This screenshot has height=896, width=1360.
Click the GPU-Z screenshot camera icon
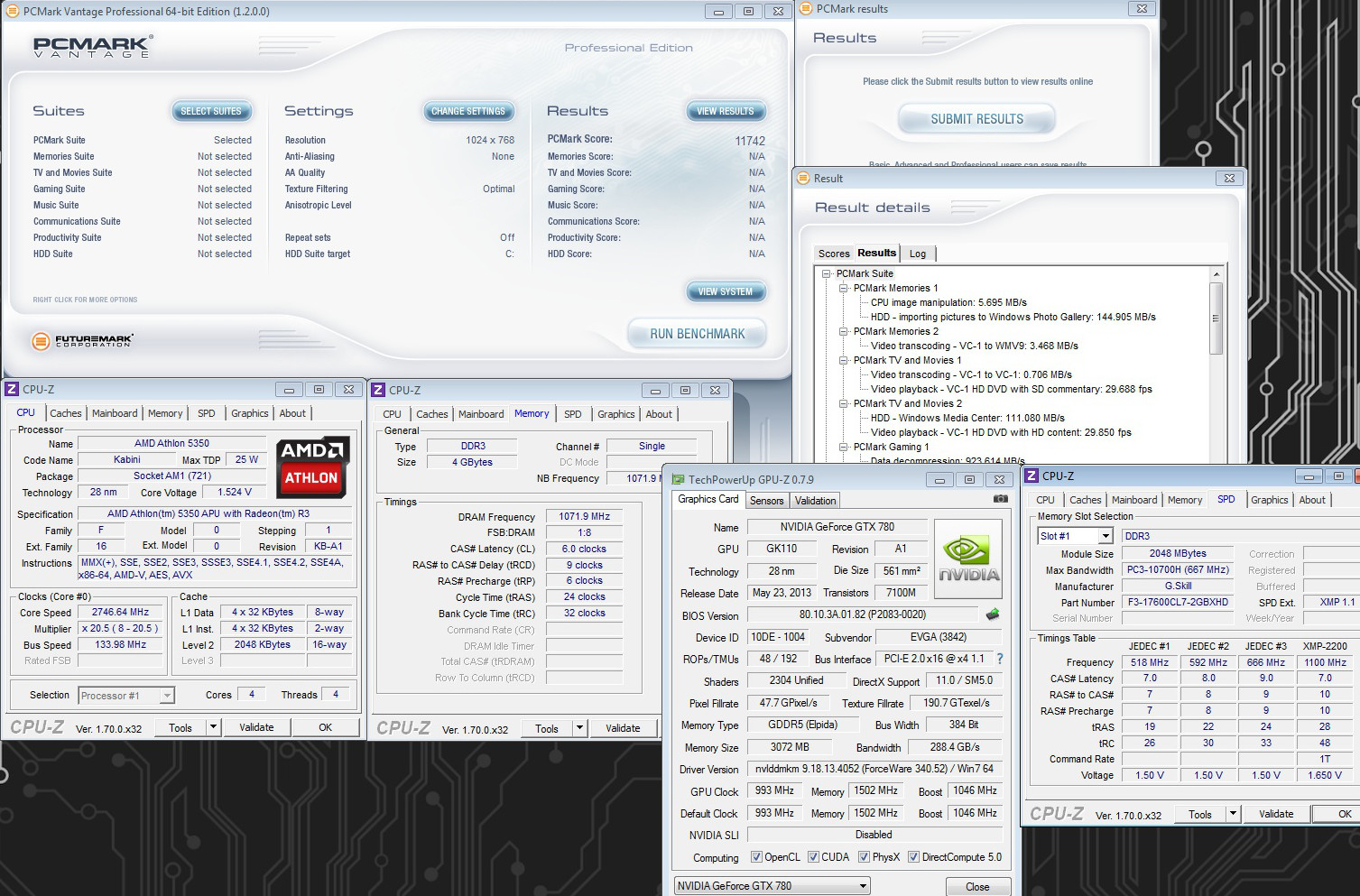tap(1000, 498)
